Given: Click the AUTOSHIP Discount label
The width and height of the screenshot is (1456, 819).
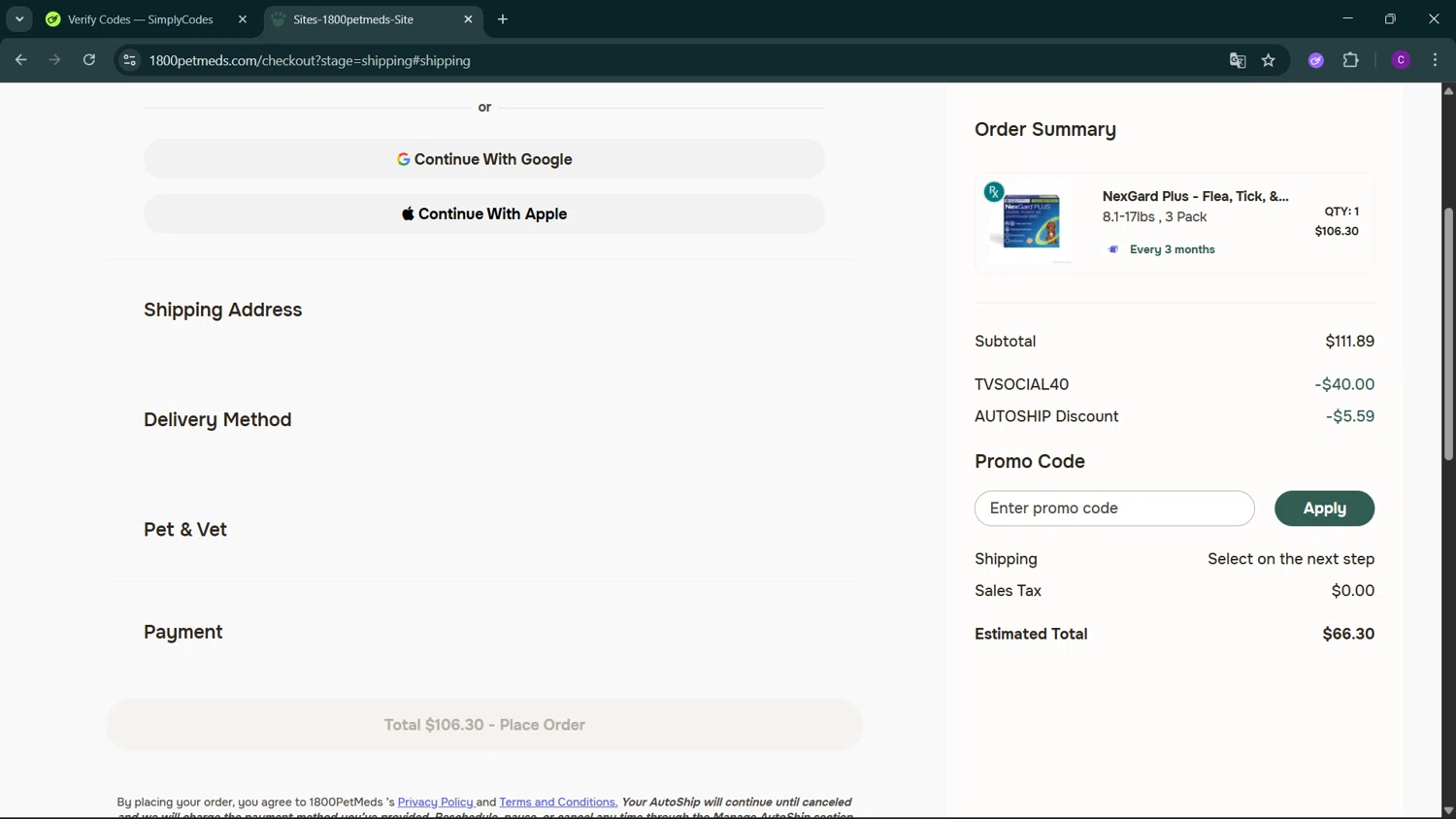Looking at the screenshot, I should (1046, 416).
